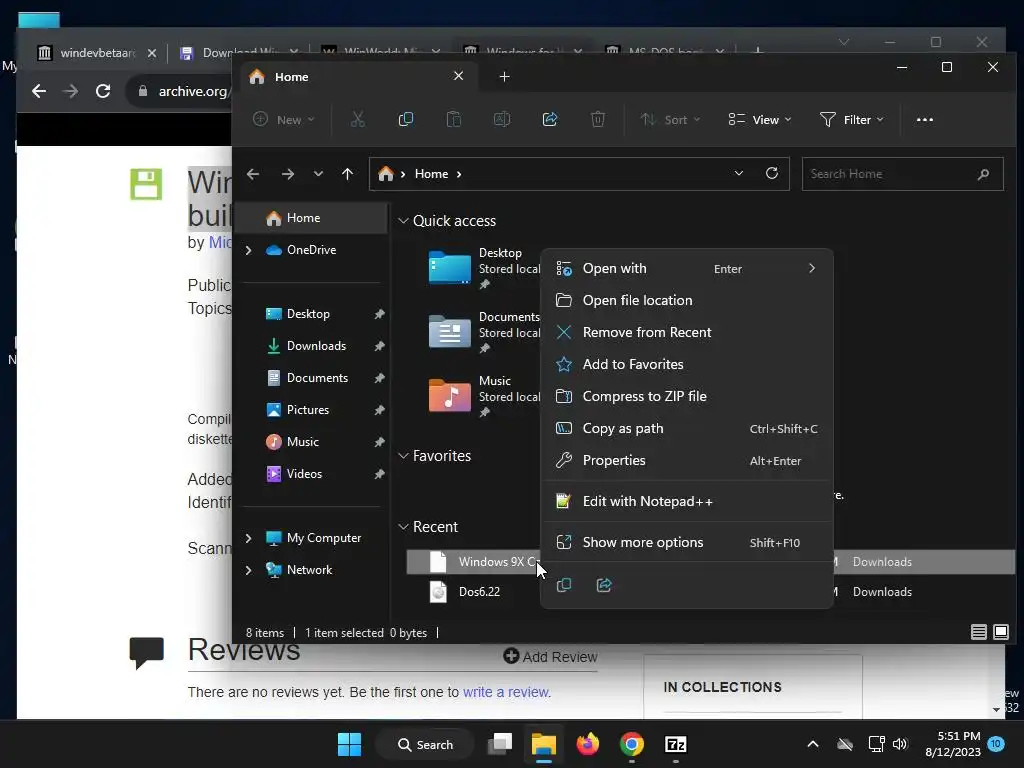Click the Rename icon in Explorer toolbar
This screenshot has width=1024, height=768.
[x=502, y=120]
